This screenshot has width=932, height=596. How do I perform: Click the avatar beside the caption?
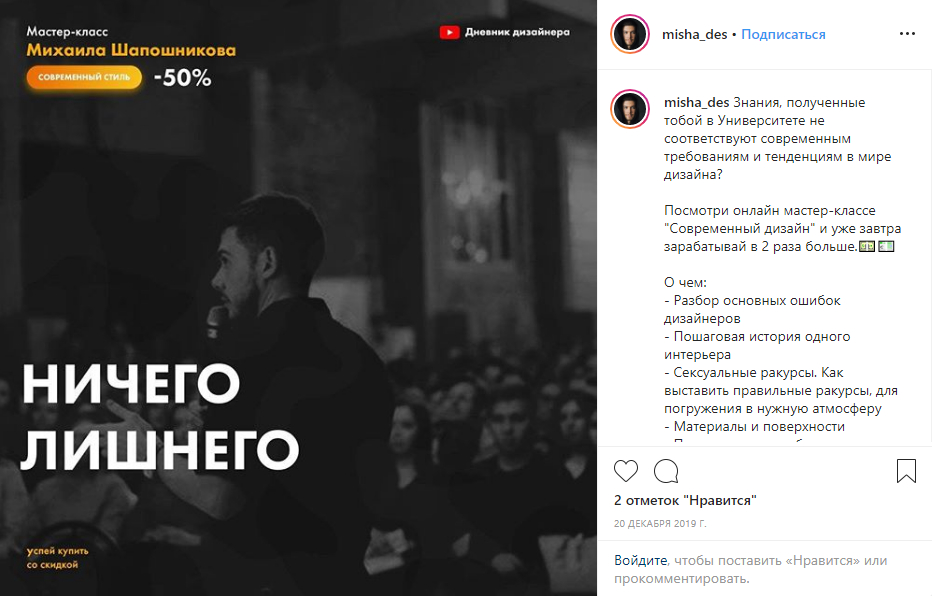point(630,109)
